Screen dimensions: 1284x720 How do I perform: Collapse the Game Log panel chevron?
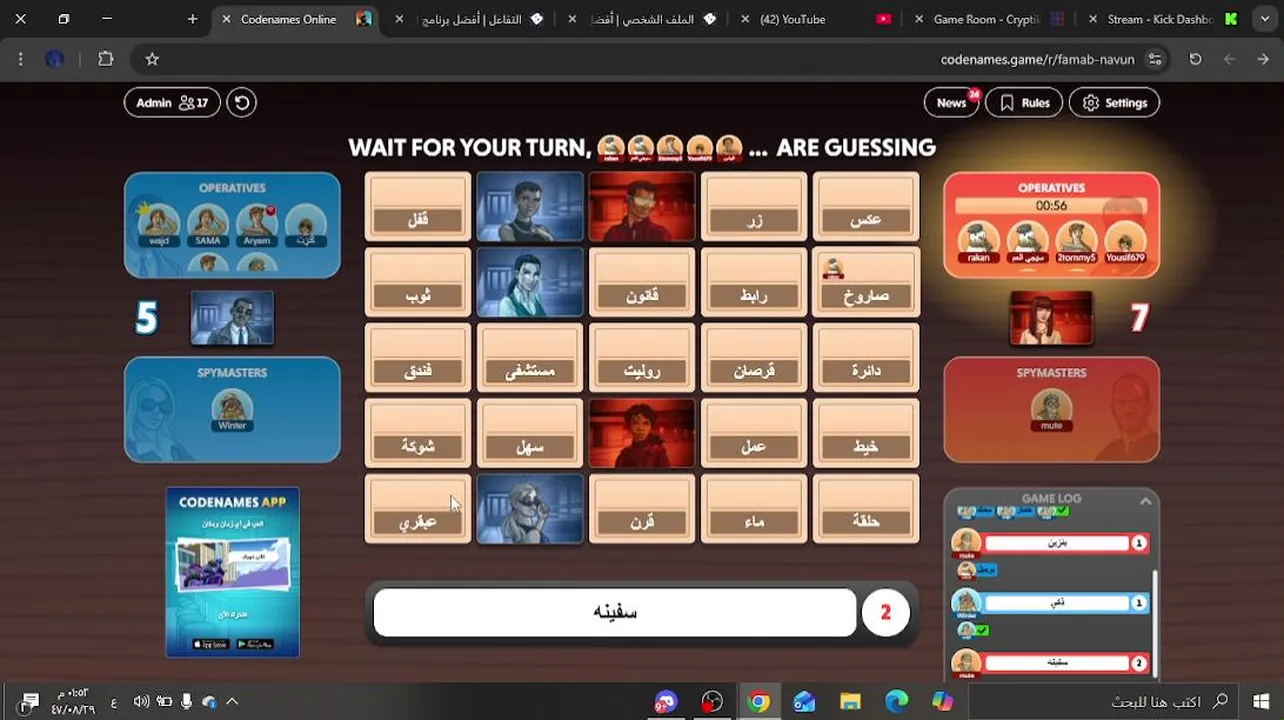[x=1145, y=501]
